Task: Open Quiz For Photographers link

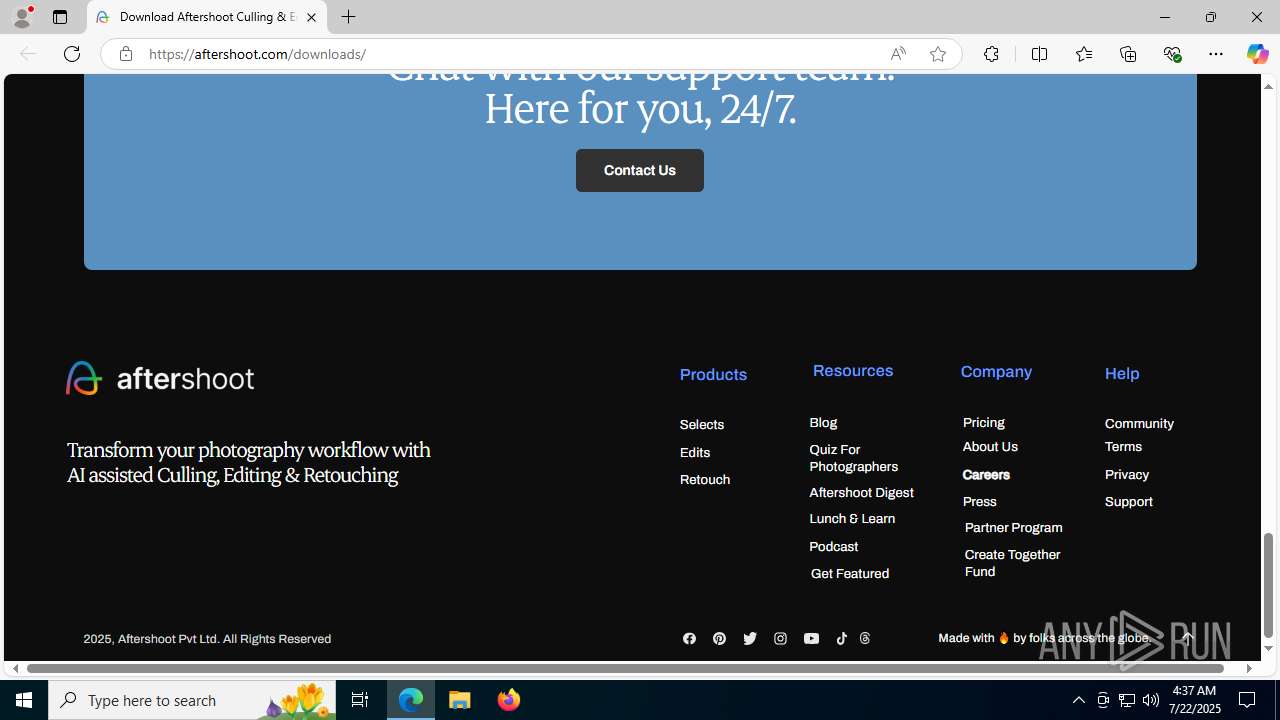Action: 853,458
